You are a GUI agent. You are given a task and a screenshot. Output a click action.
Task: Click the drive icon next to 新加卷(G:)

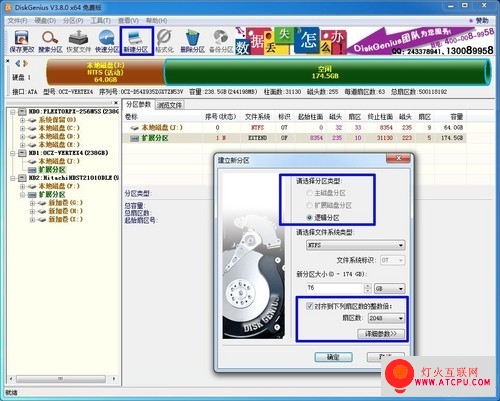tap(42, 203)
